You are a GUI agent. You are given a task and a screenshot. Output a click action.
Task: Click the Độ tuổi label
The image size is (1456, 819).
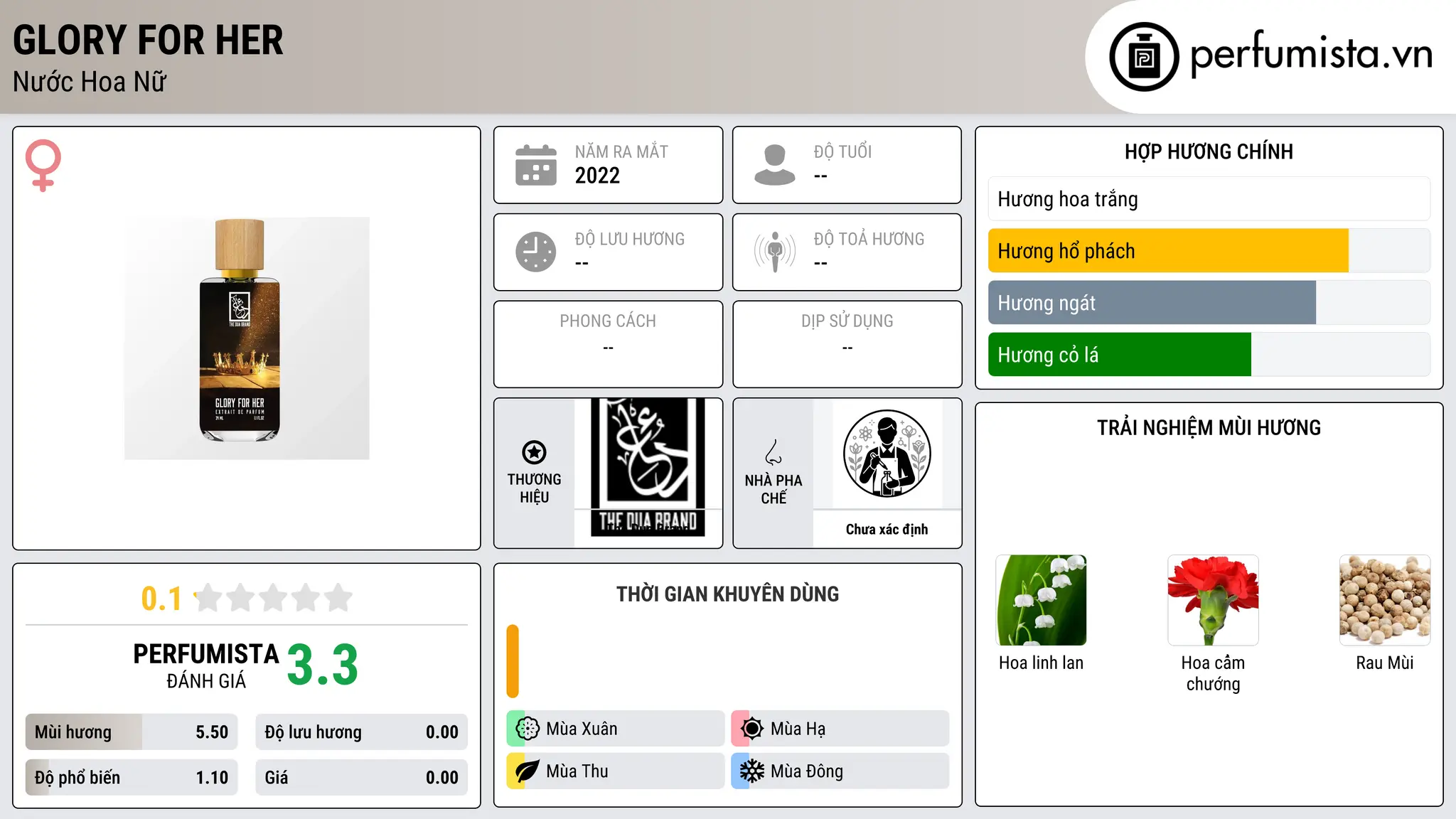(842, 151)
